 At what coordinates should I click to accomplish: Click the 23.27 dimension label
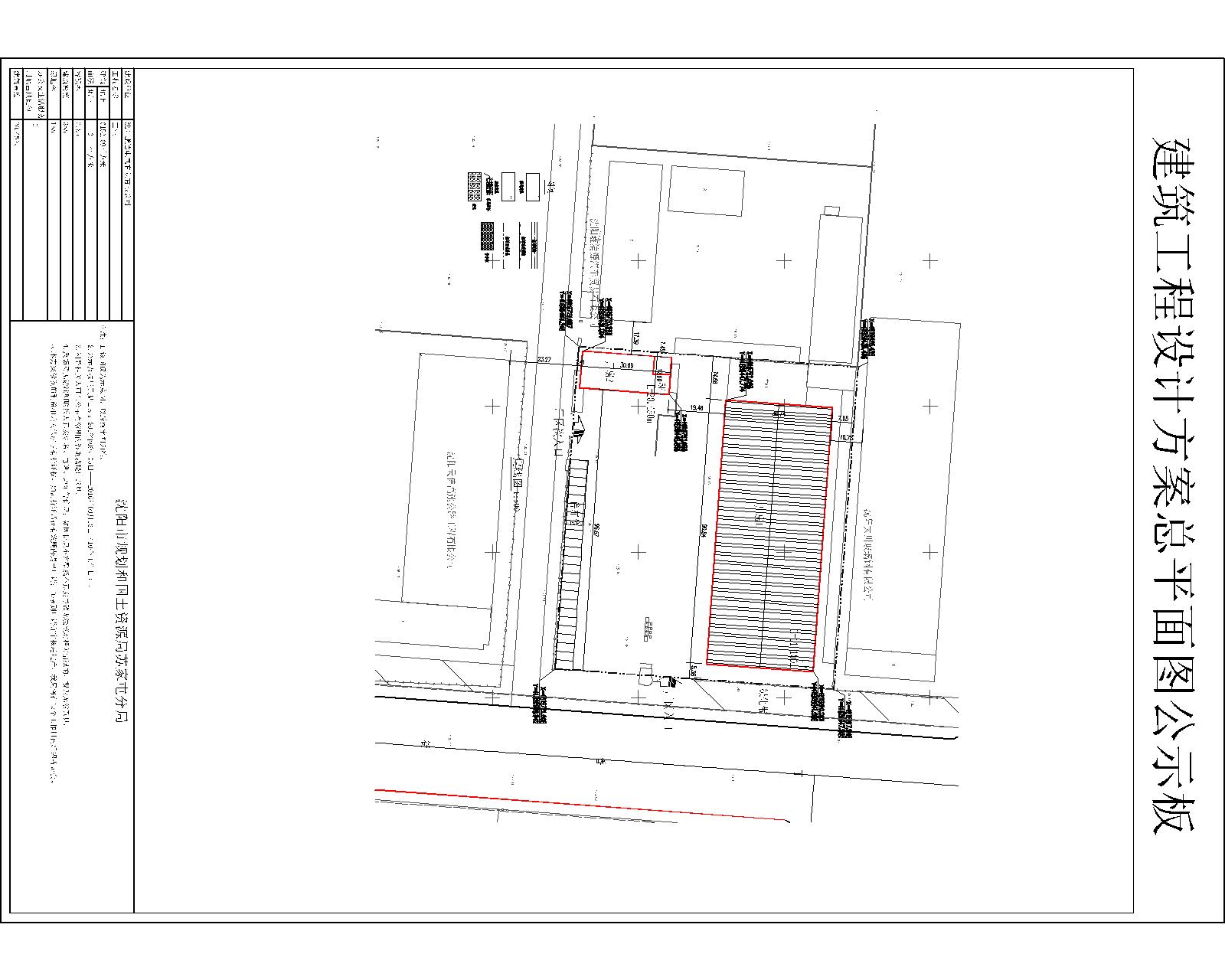coord(545,360)
